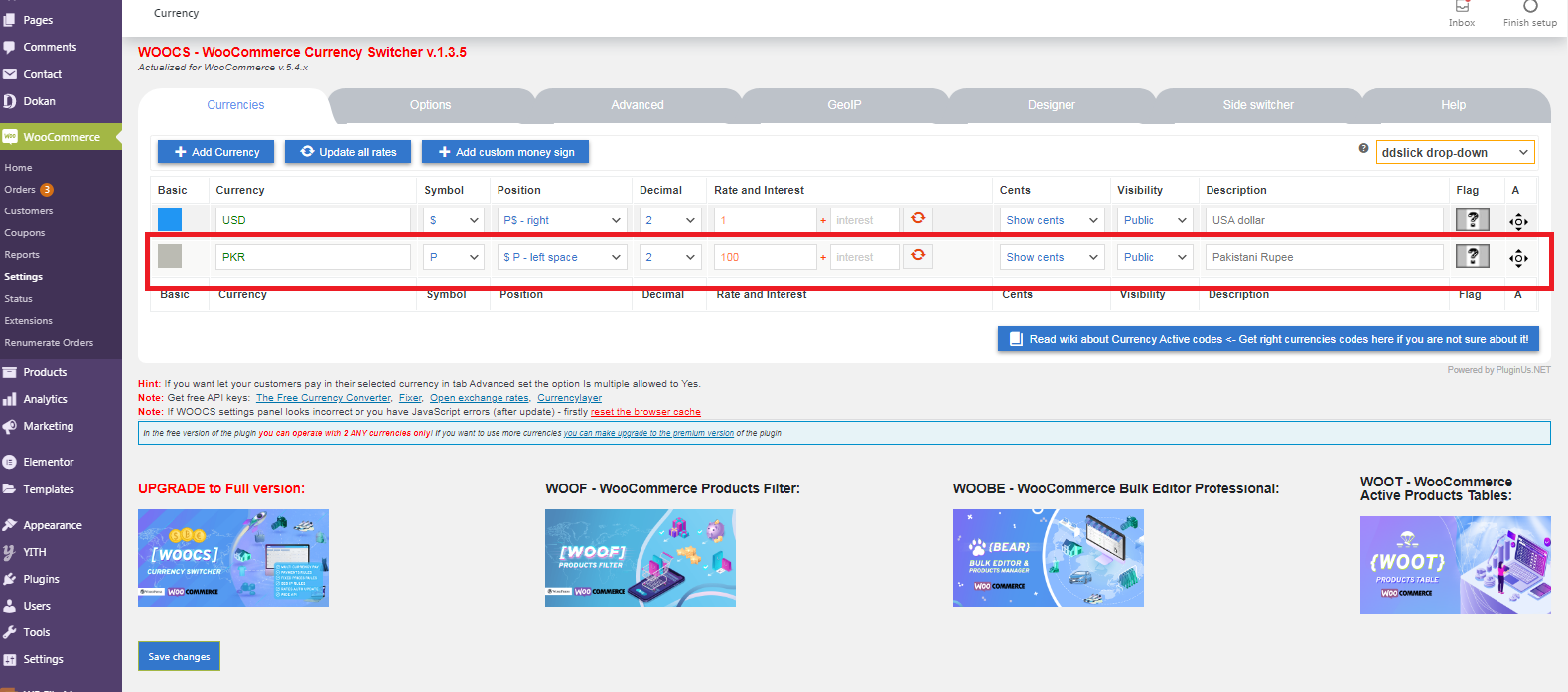Switch to Advanced tab
Image resolution: width=1568 pixels, height=692 pixels.
point(638,105)
